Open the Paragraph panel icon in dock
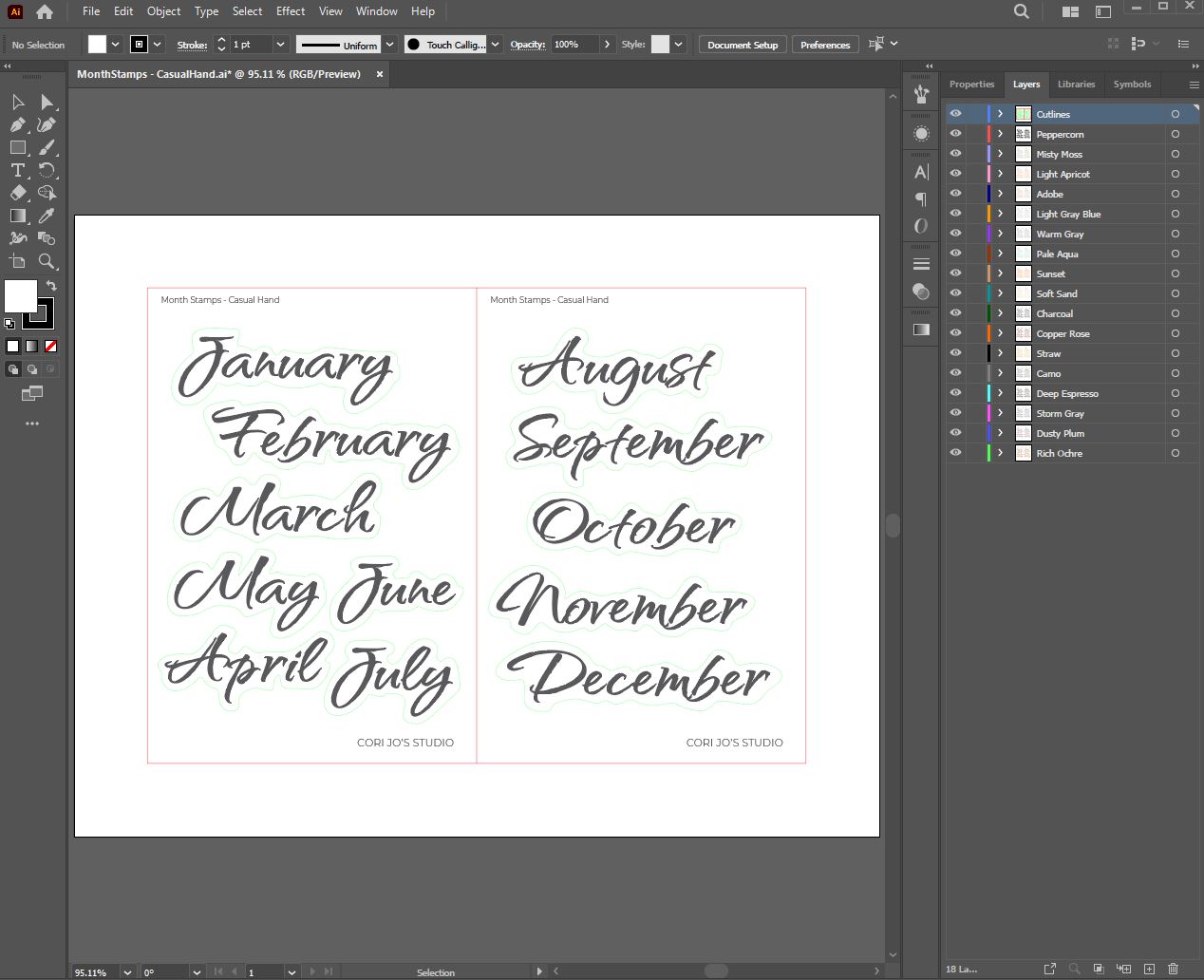Image resolution: width=1204 pixels, height=980 pixels. pos(921,198)
